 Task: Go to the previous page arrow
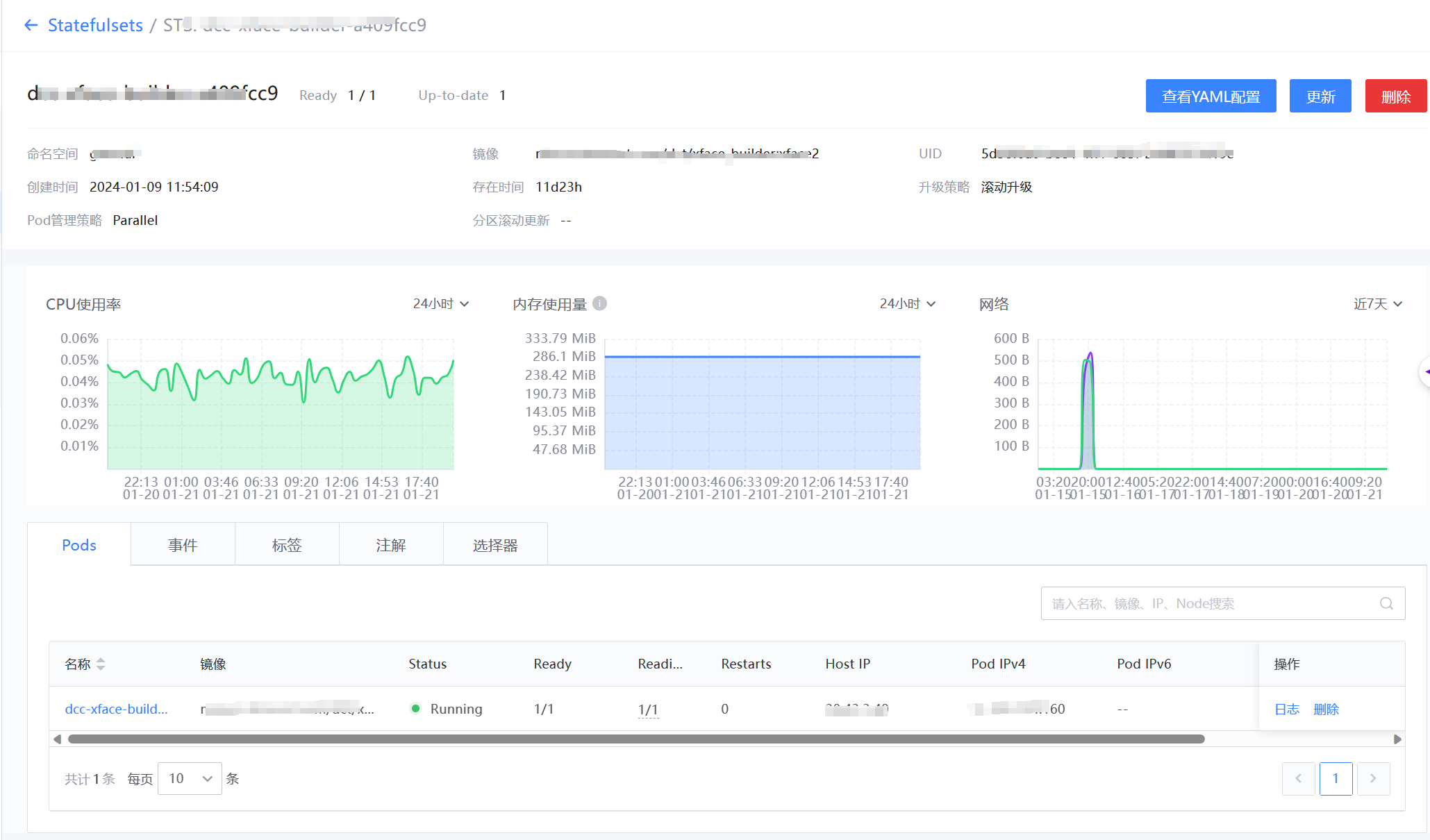point(1298,778)
